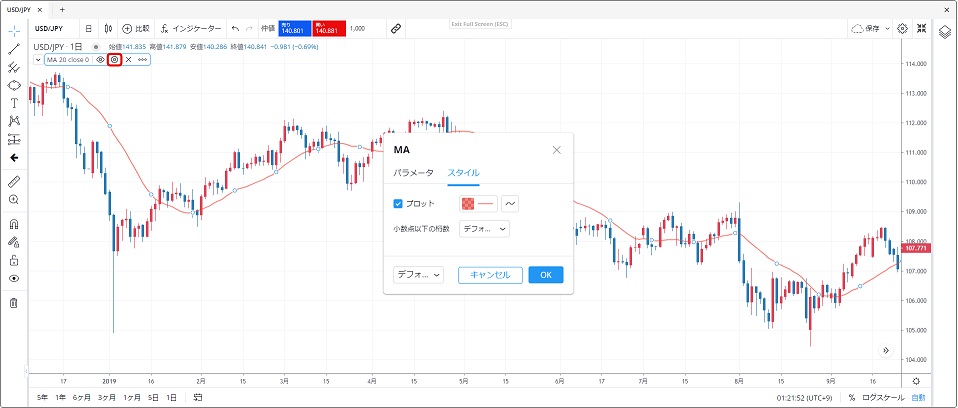The image size is (958, 408).
Task: Open MA indicator settings gear icon
Action: point(114,60)
